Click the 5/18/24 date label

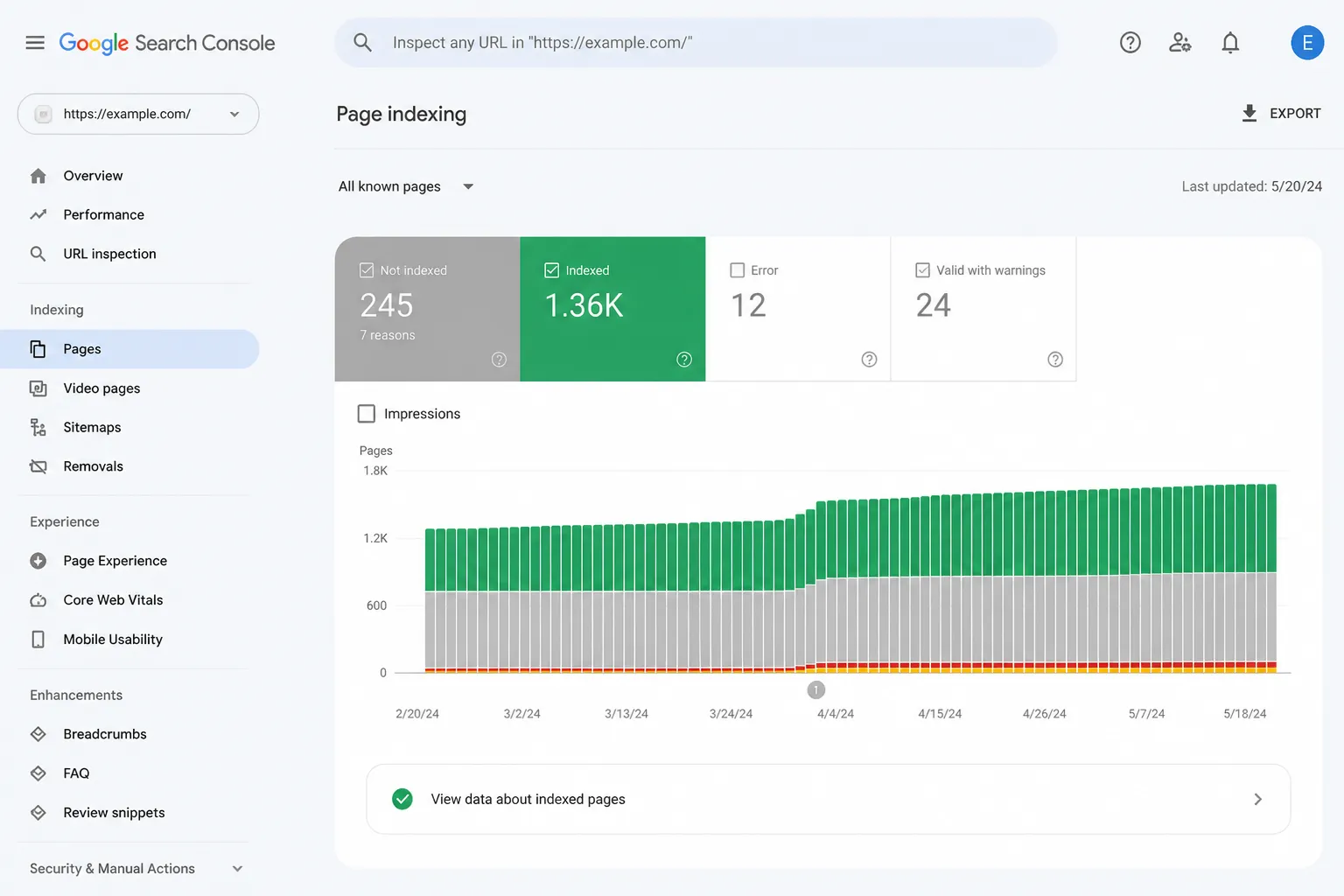(x=1245, y=714)
